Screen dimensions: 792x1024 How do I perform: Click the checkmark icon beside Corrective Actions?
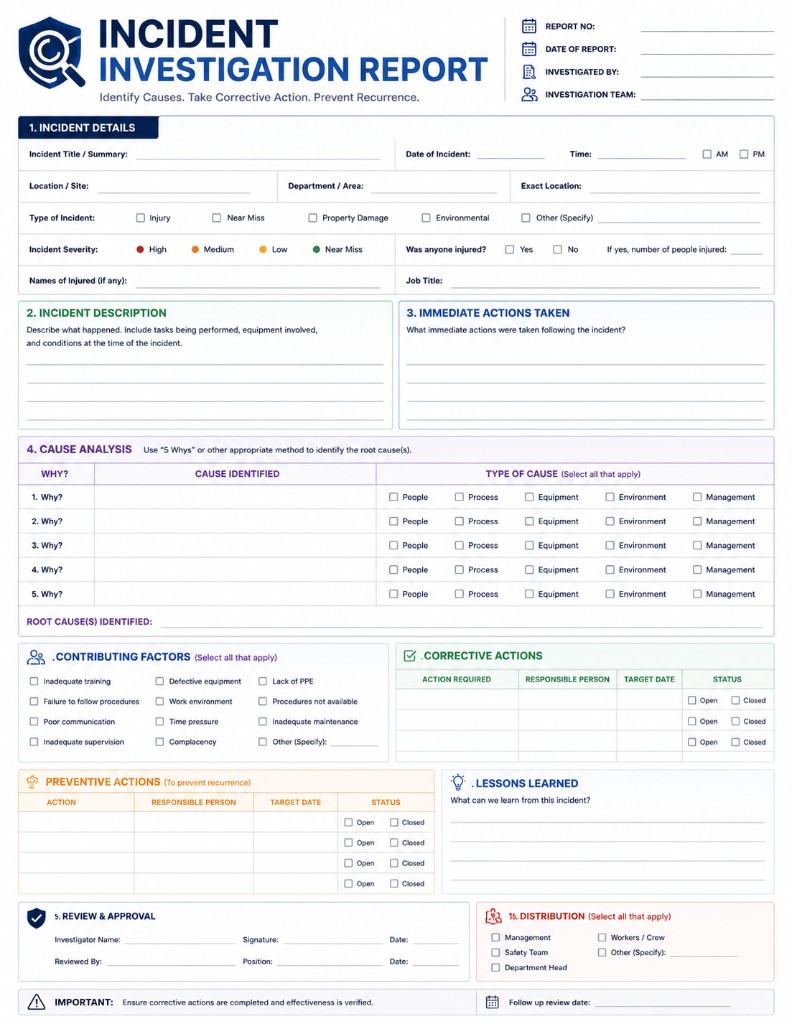pos(409,656)
